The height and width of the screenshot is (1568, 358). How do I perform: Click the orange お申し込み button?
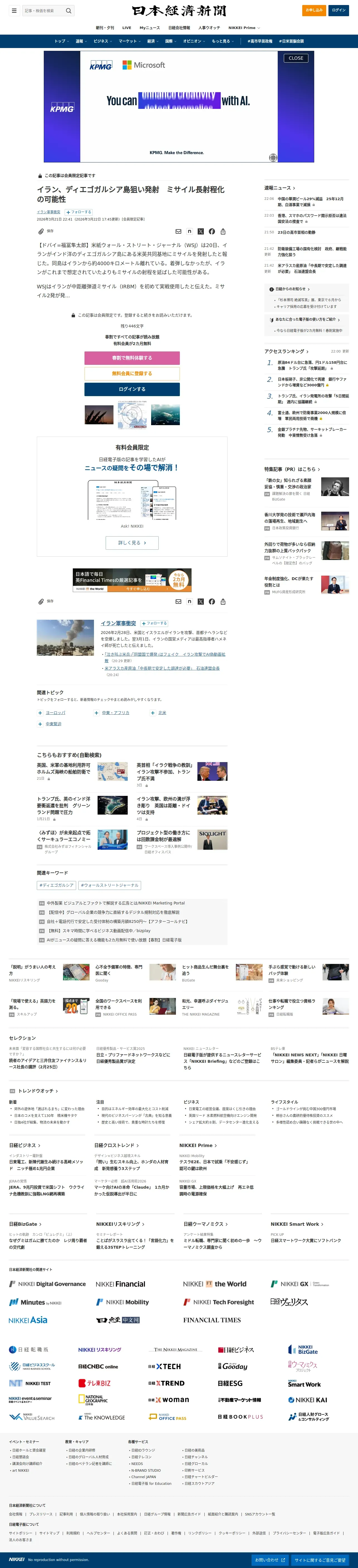click(314, 10)
